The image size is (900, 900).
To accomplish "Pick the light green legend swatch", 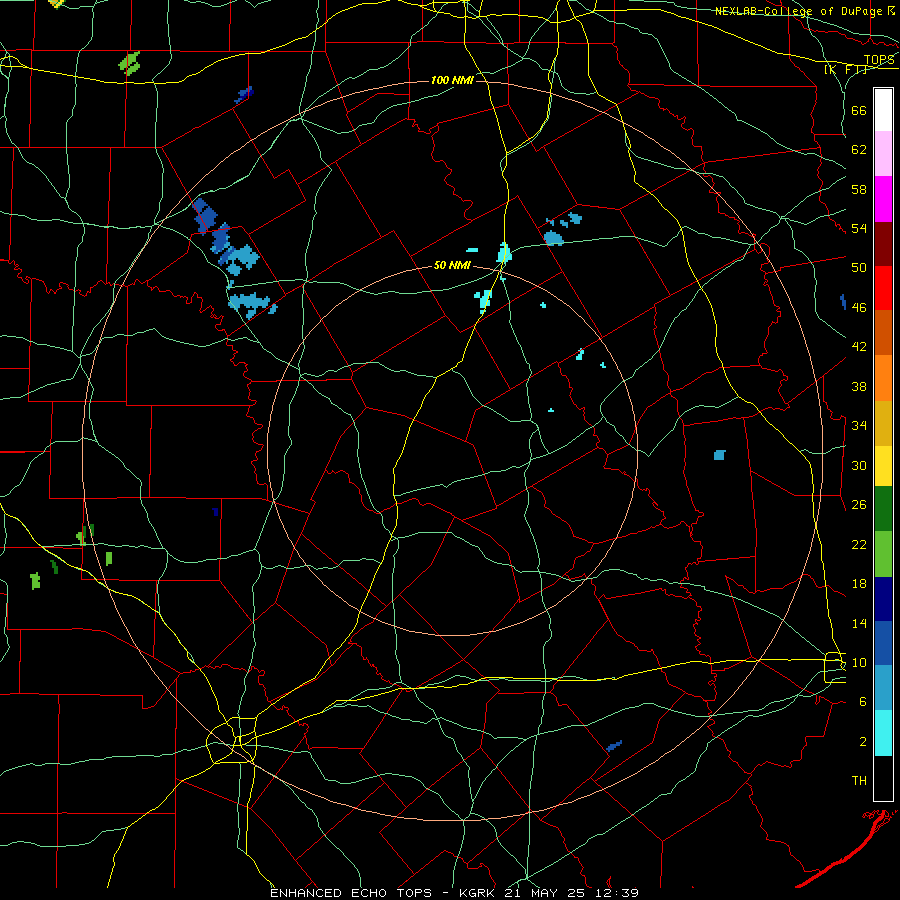I will click(883, 554).
